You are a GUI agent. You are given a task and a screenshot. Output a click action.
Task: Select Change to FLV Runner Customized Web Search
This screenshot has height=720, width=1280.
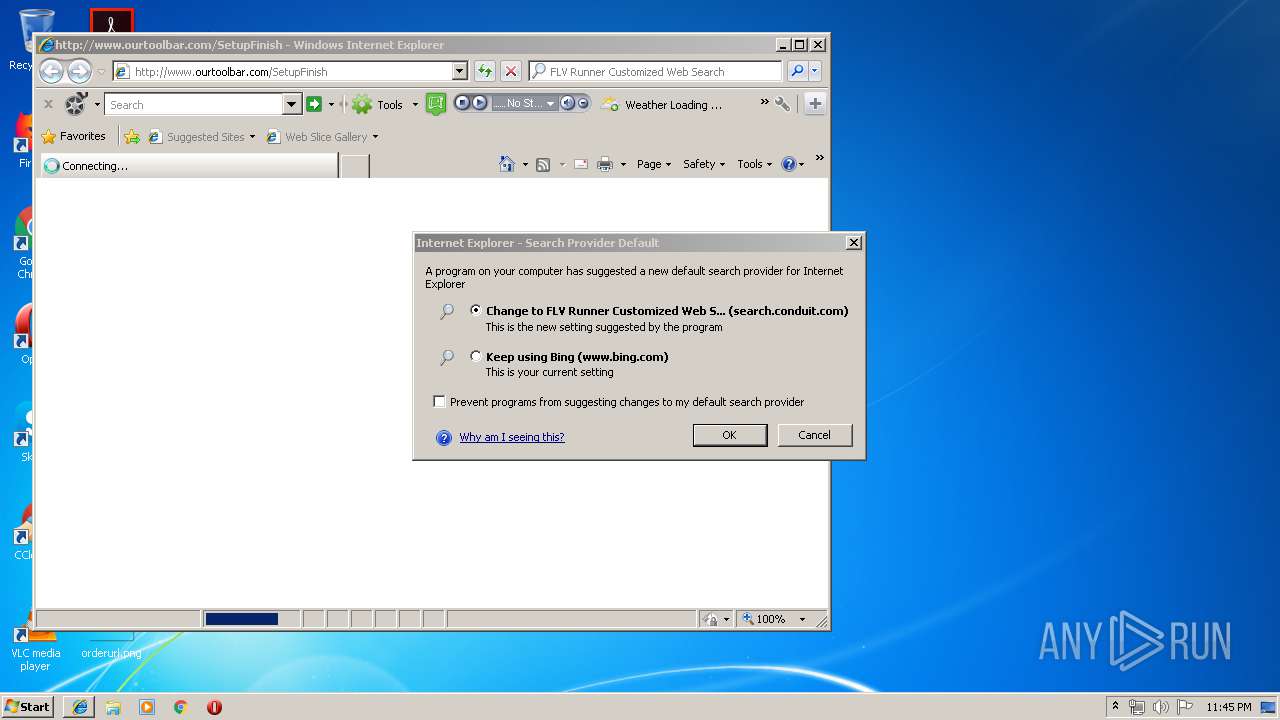(475, 310)
